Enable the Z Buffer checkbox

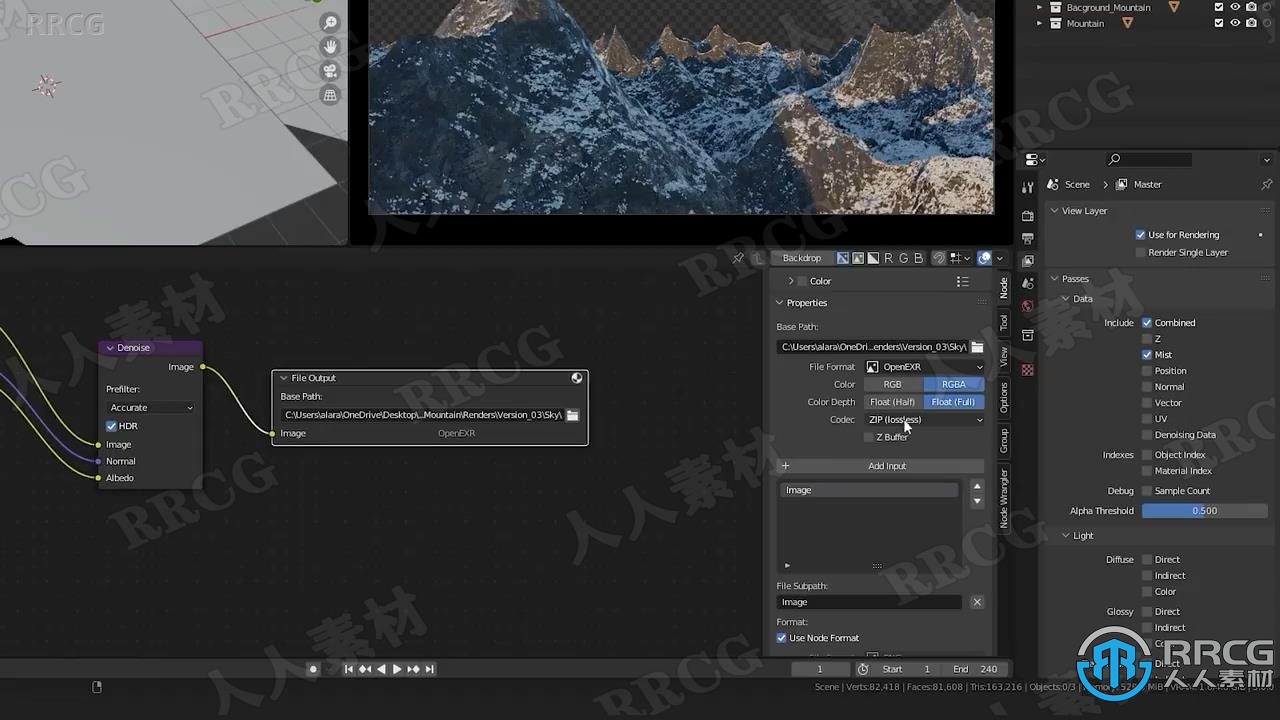(869, 437)
